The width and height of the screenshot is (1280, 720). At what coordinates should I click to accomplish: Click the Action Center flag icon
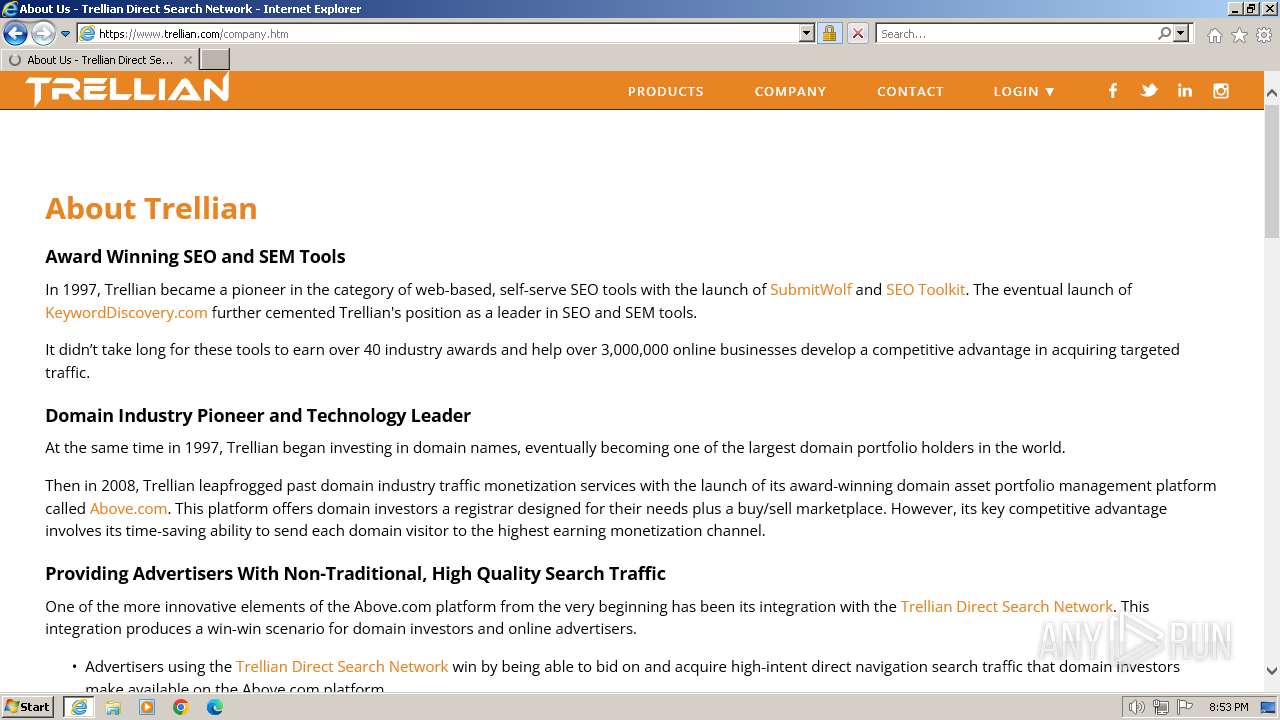click(1185, 707)
